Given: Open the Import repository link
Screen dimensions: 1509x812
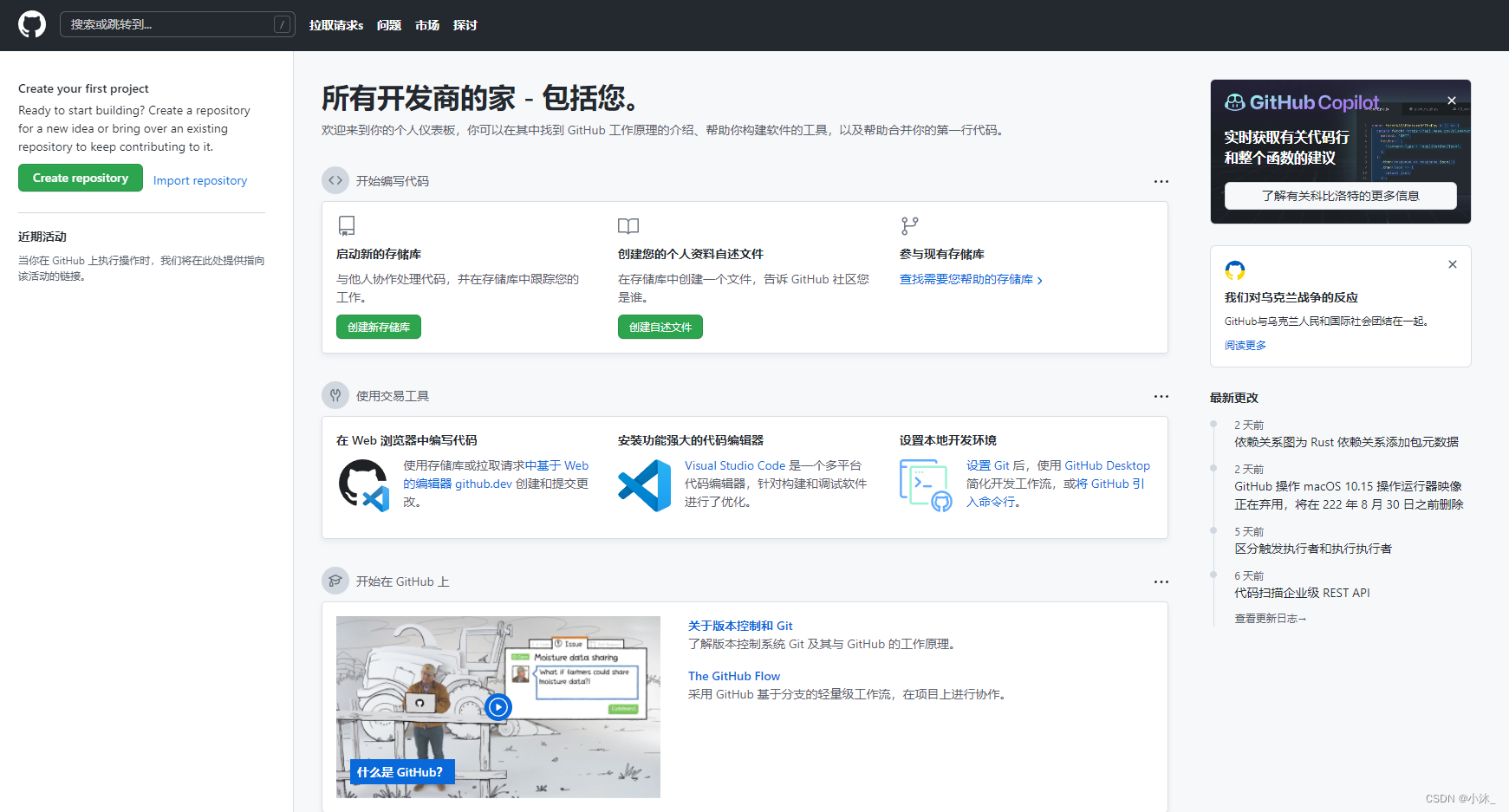Looking at the screenshot, I should (x=199, y=180).
